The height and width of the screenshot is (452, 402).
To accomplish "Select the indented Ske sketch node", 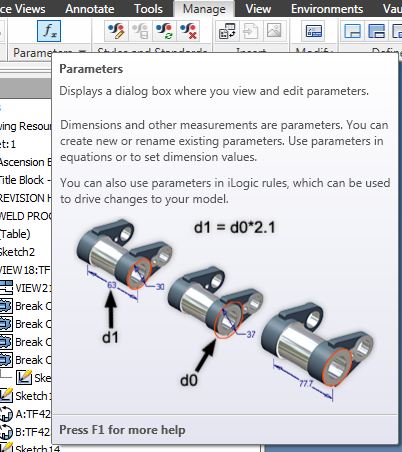I will [x=43, y=378].
